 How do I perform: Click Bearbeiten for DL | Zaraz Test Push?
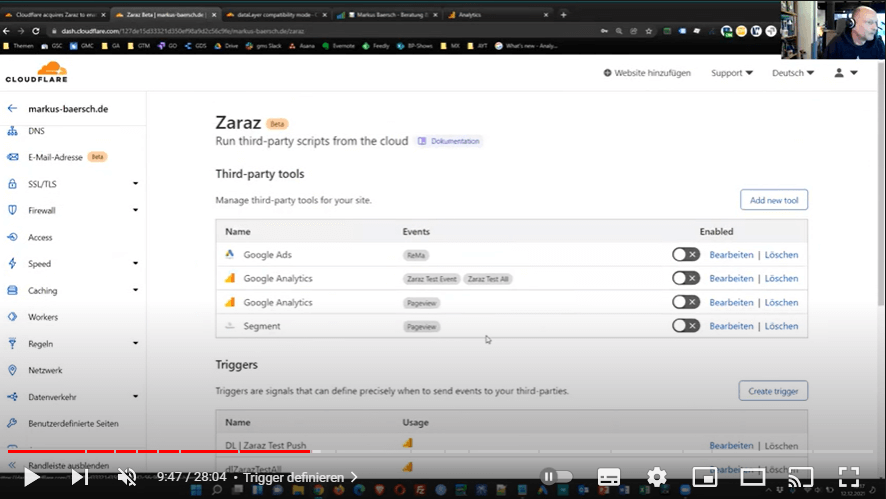731,446
